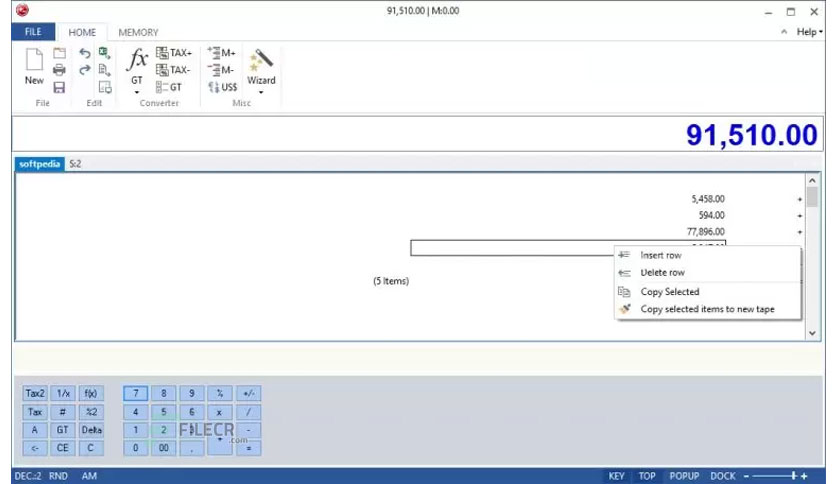Switch to the MEMORY ribbon tab
Image resolution: width=836 pixels, height=484 pixels.
(x=138, y=33)
